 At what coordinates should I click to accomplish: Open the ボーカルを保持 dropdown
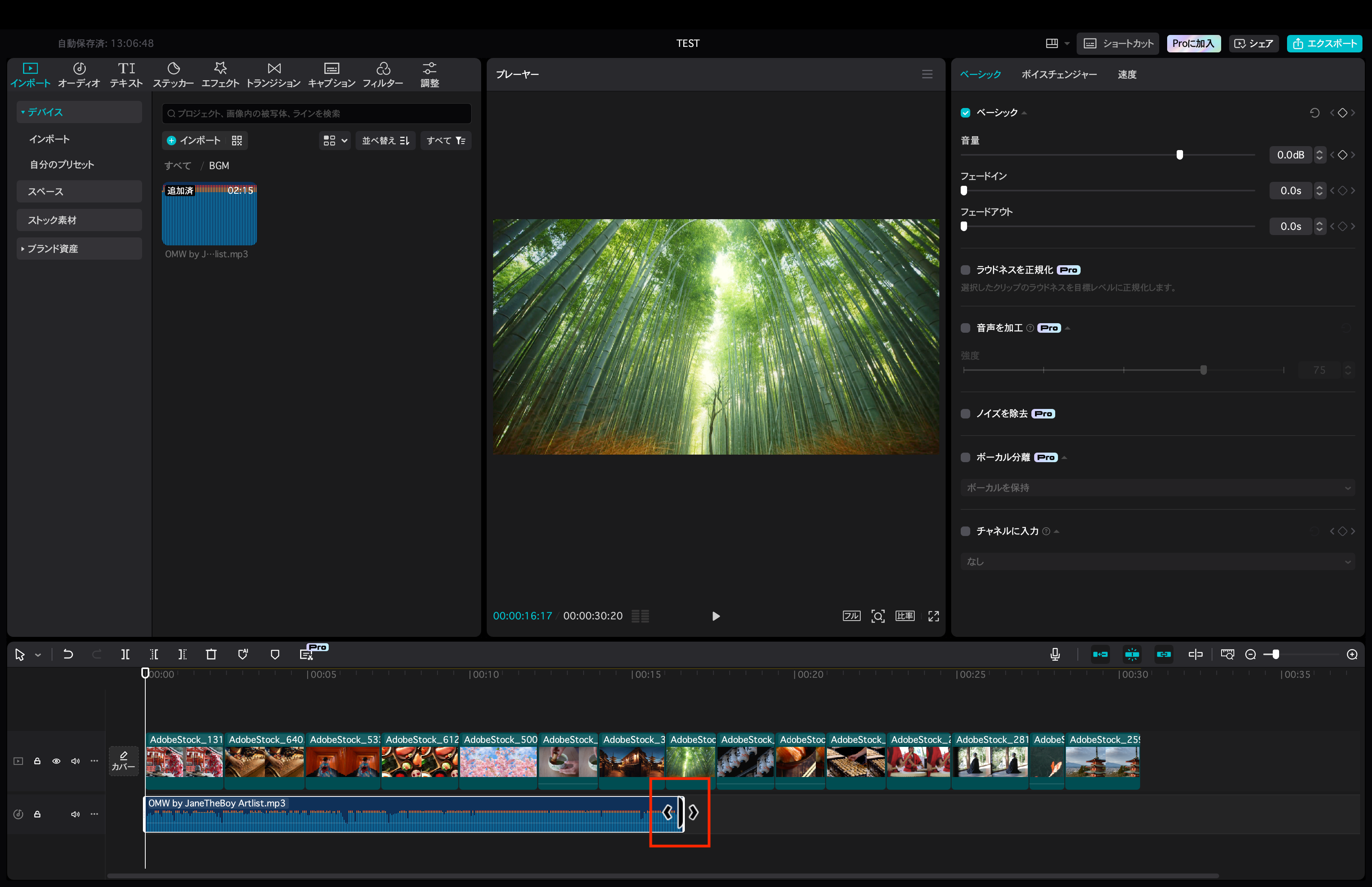1157,488
